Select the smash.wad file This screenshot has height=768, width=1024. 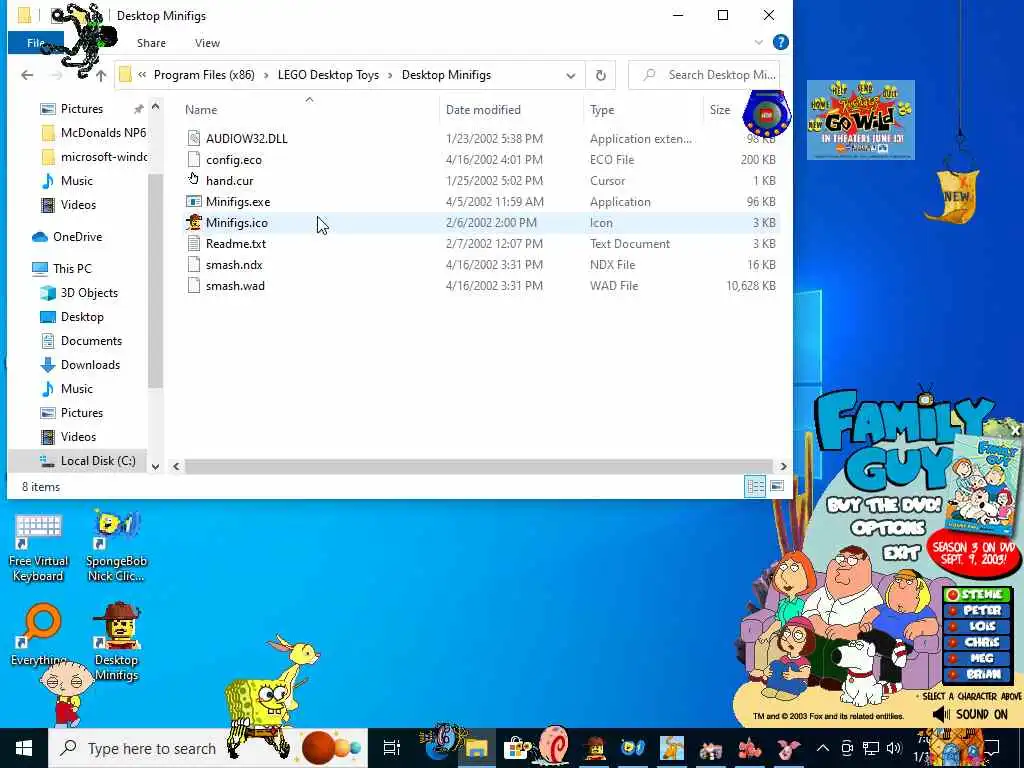tap(235, 285)
